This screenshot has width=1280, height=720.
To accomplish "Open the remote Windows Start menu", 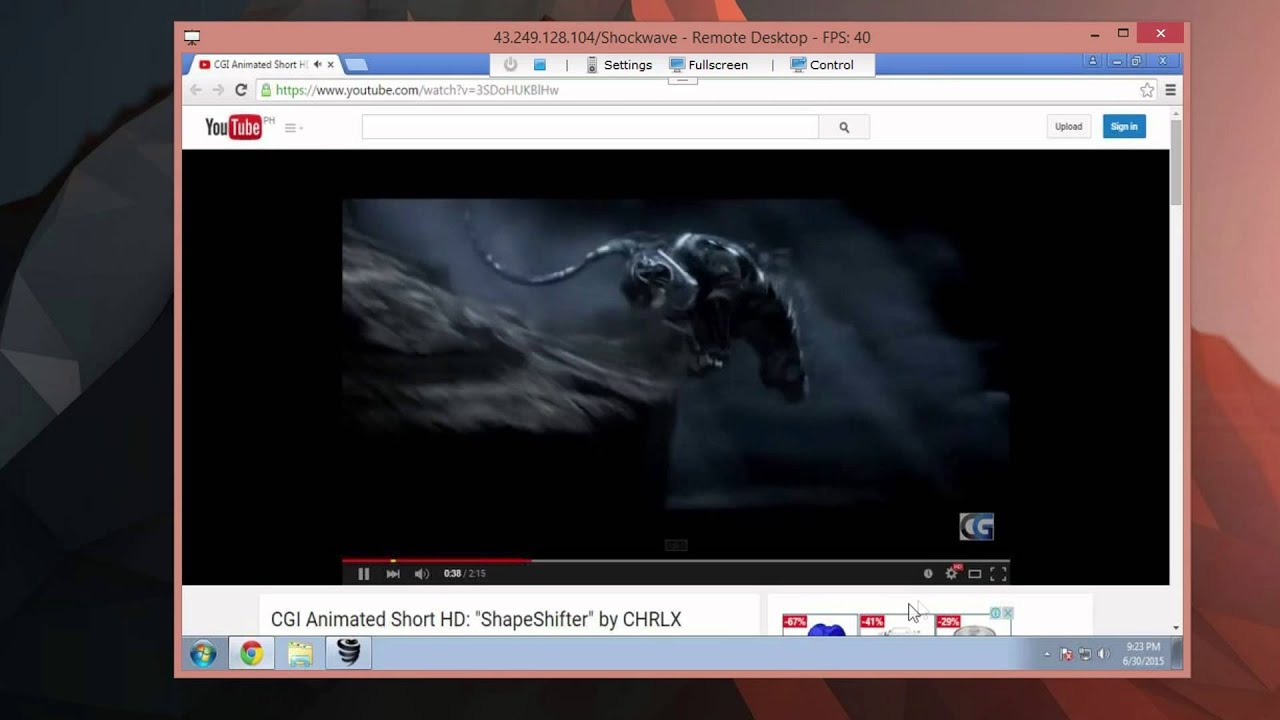I will pyautogui.click(x=203, y=654).
